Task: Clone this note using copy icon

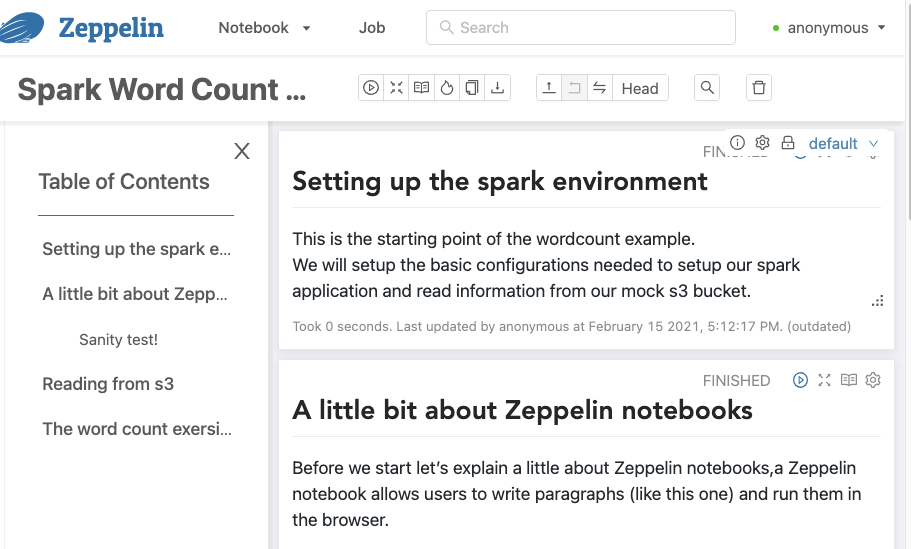Action: 472,88
